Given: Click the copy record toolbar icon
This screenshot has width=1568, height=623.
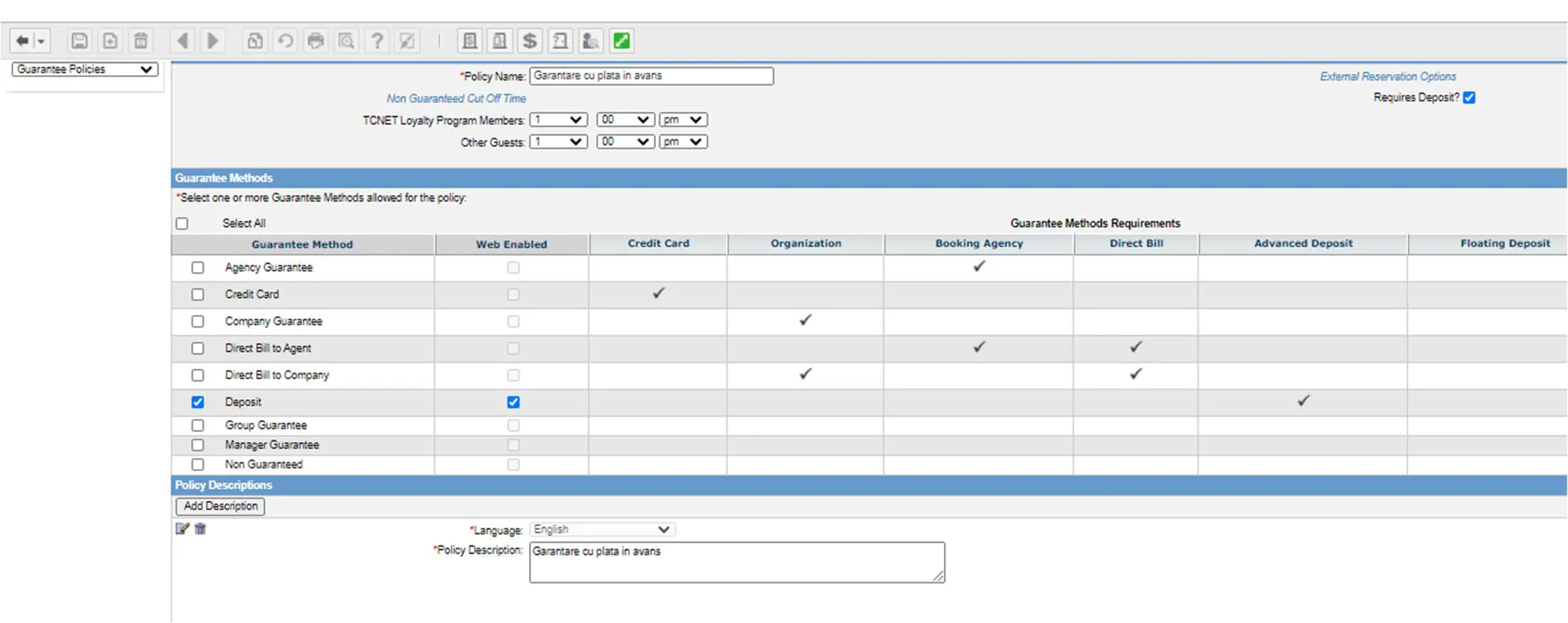Looking at the screenshot, I should coord(254,41).
